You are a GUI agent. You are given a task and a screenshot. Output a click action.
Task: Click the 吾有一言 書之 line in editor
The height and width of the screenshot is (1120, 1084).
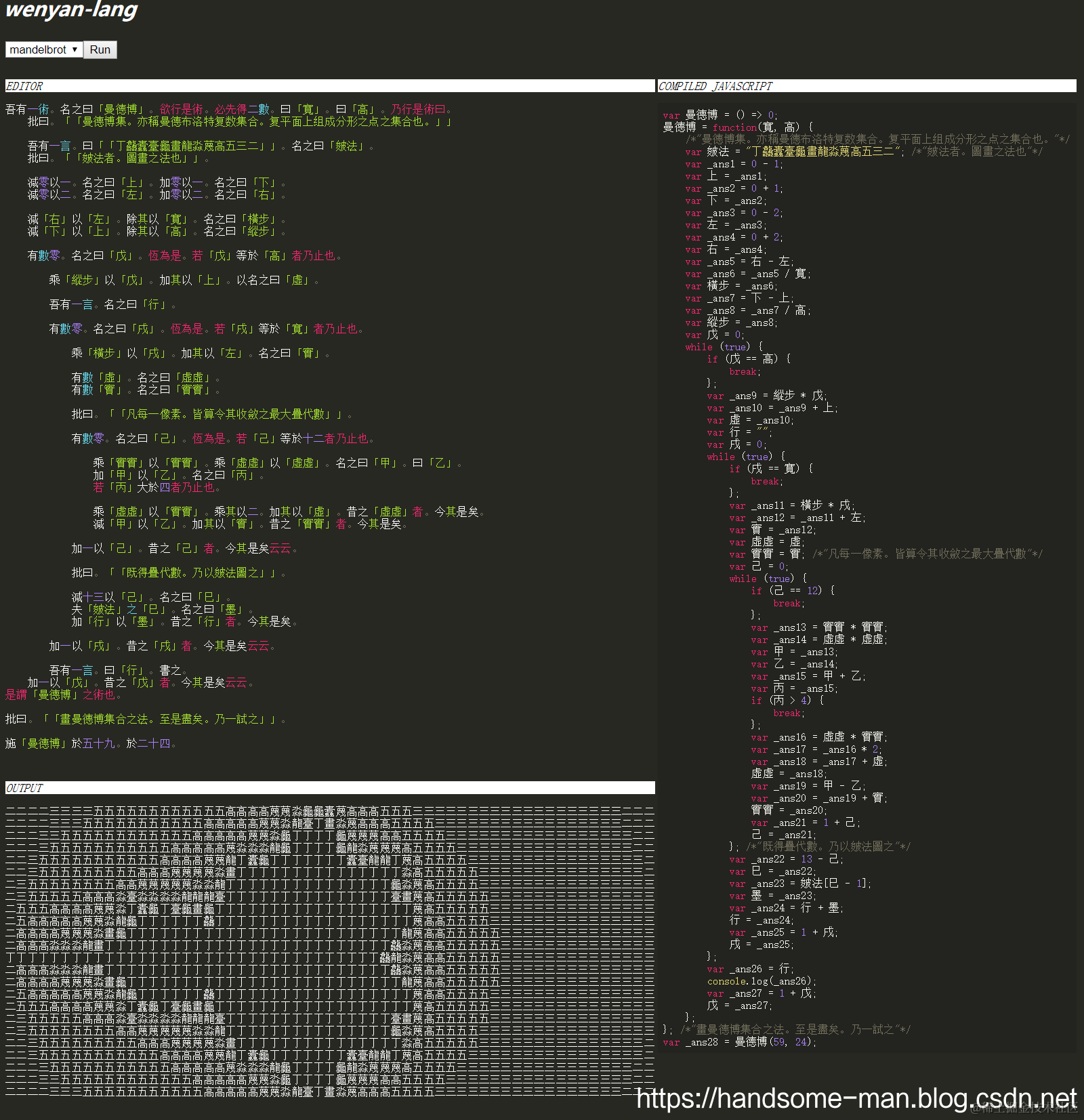(x=118, y=670)
